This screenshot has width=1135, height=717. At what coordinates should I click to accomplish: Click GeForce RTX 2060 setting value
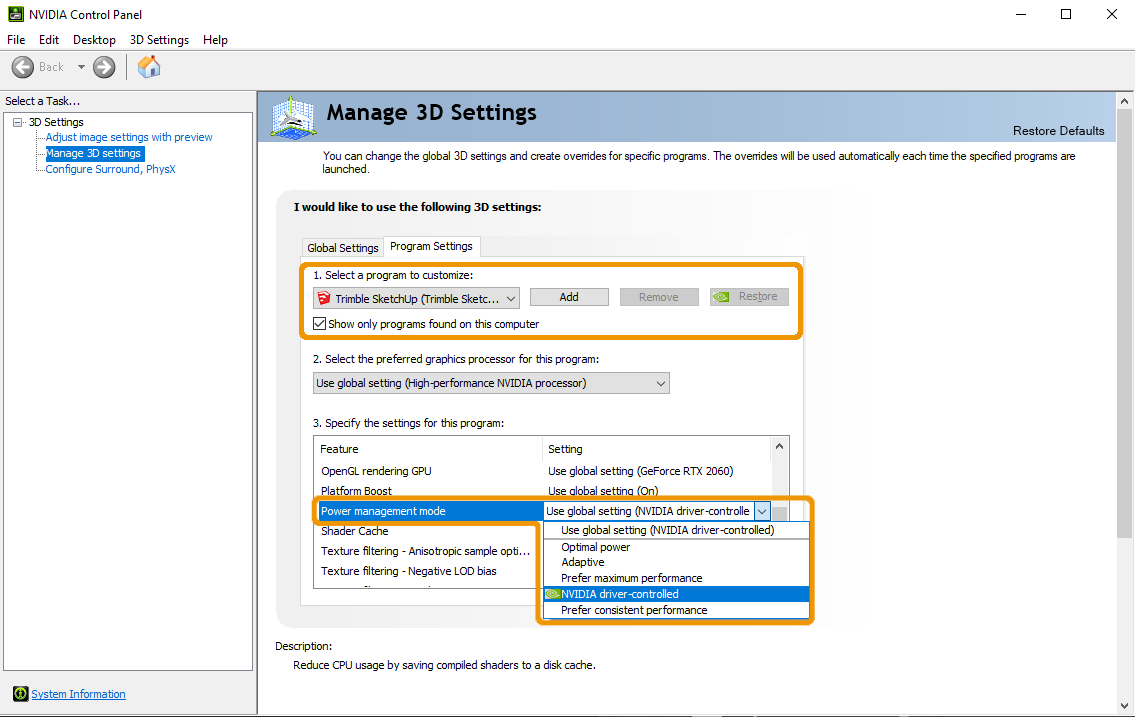coord(641,471)
